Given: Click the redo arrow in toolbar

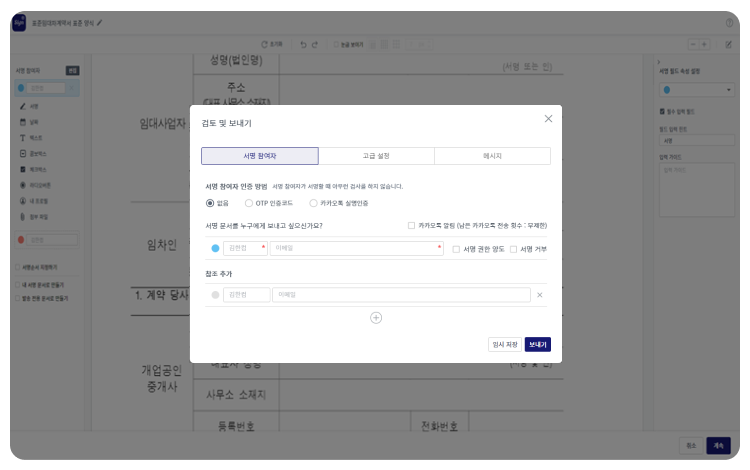Looking at the screenshot, I should coord(316,44).
